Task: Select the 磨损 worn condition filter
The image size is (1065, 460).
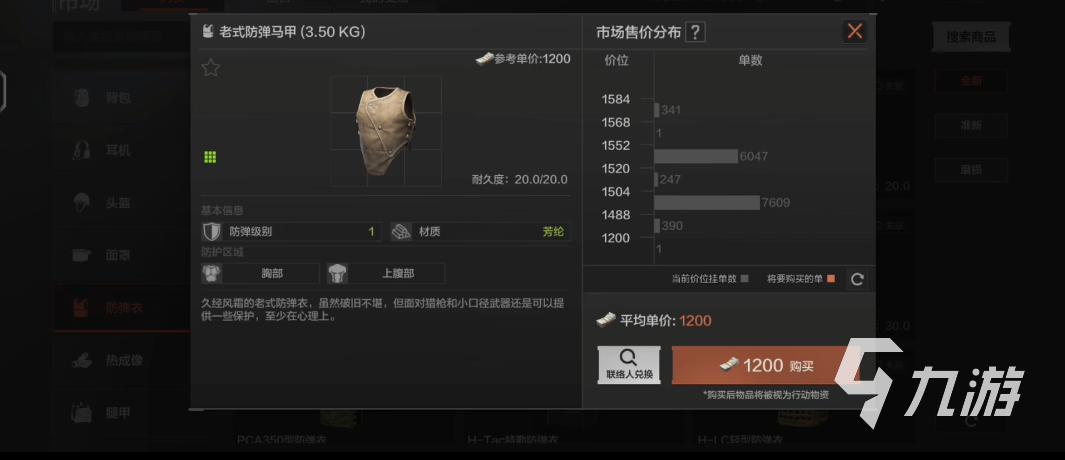Action: (x=971, y=169)
